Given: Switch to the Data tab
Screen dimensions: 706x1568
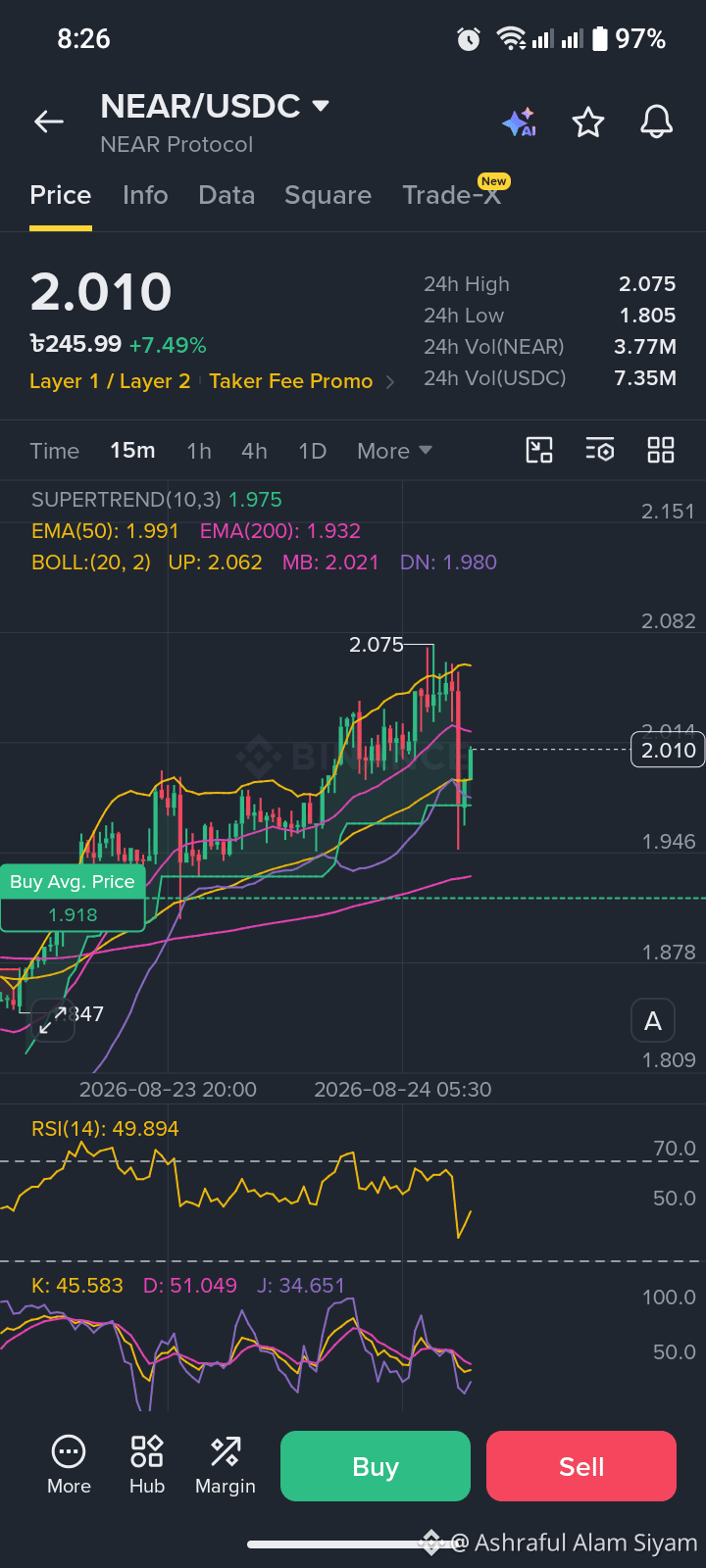Looking at the screenshot, I should click(227, 195).
